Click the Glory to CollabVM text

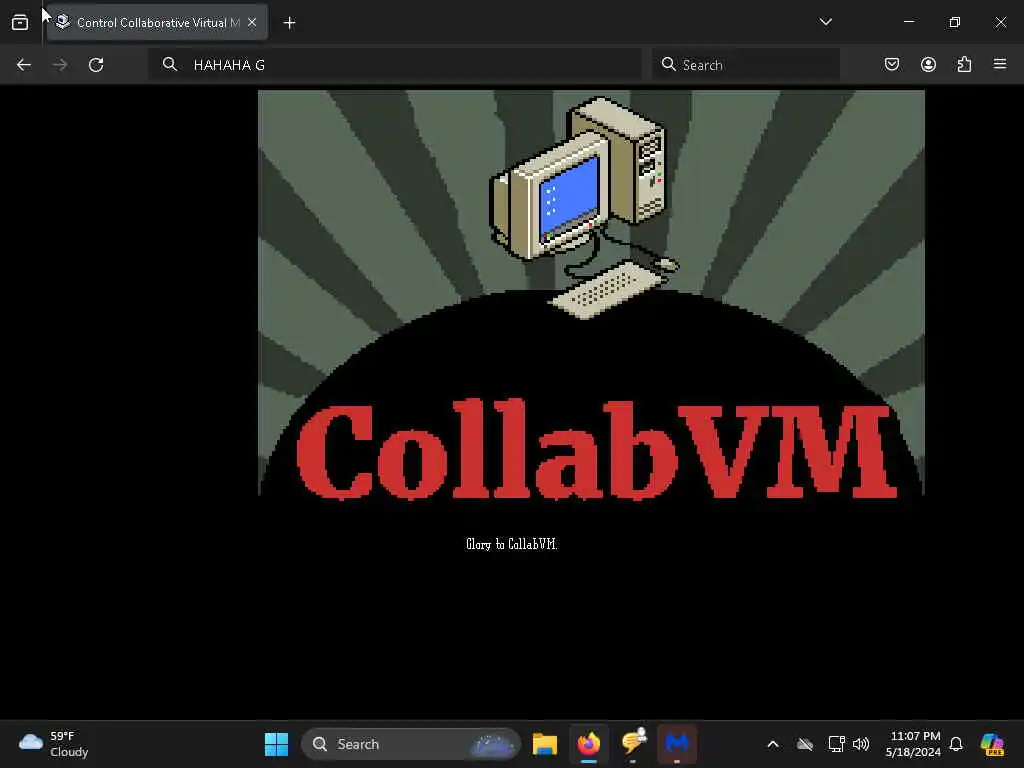tap(511, 544)
